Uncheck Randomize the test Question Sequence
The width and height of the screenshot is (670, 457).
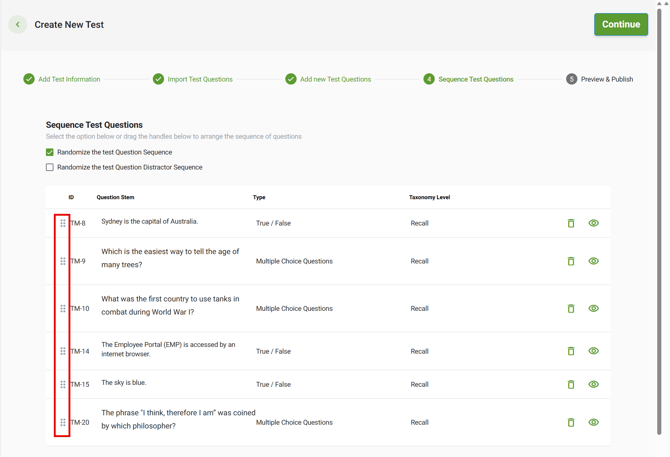coord(50,152)
